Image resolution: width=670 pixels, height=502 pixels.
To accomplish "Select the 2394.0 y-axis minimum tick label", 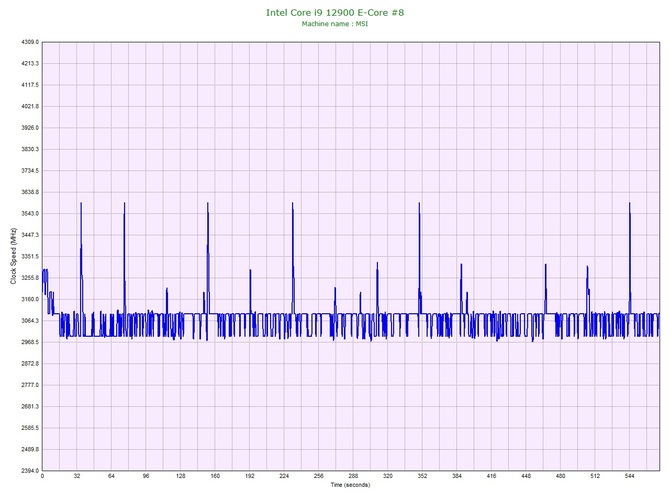I will [x=25, y=470].
